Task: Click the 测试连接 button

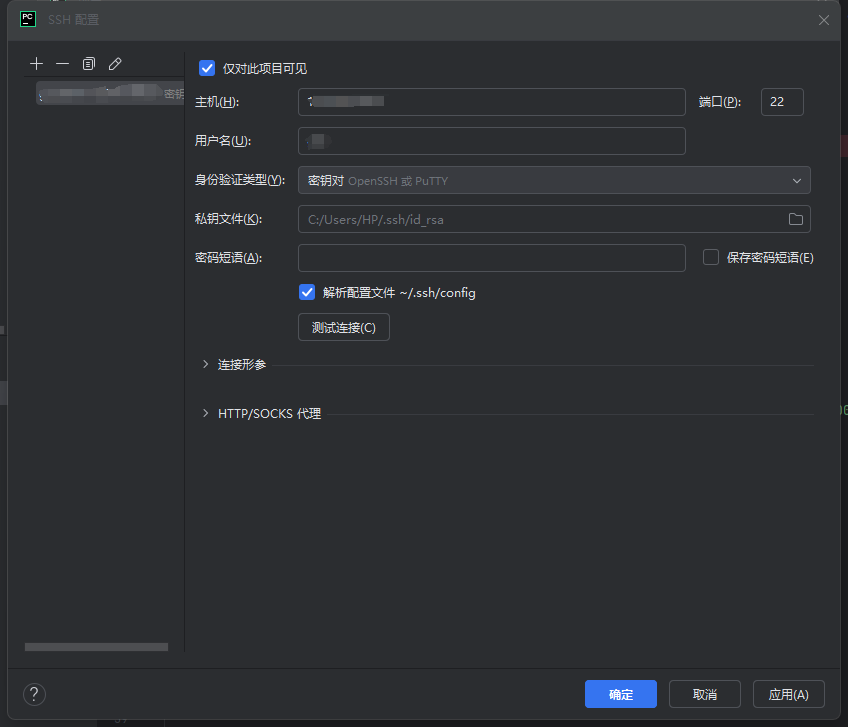Action: [x=343, y=327]
